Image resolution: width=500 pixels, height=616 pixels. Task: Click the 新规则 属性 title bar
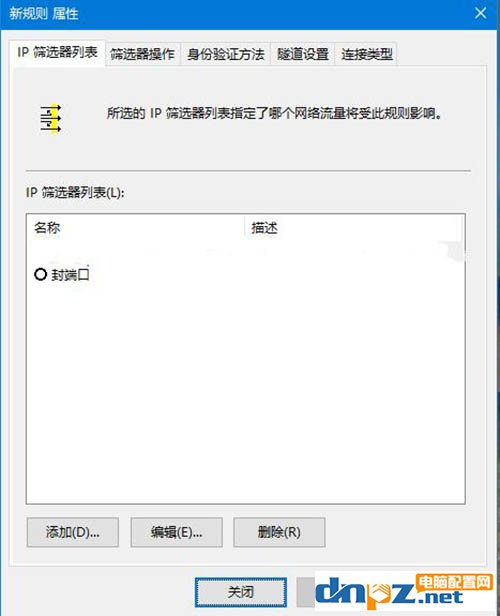[236, 14]
